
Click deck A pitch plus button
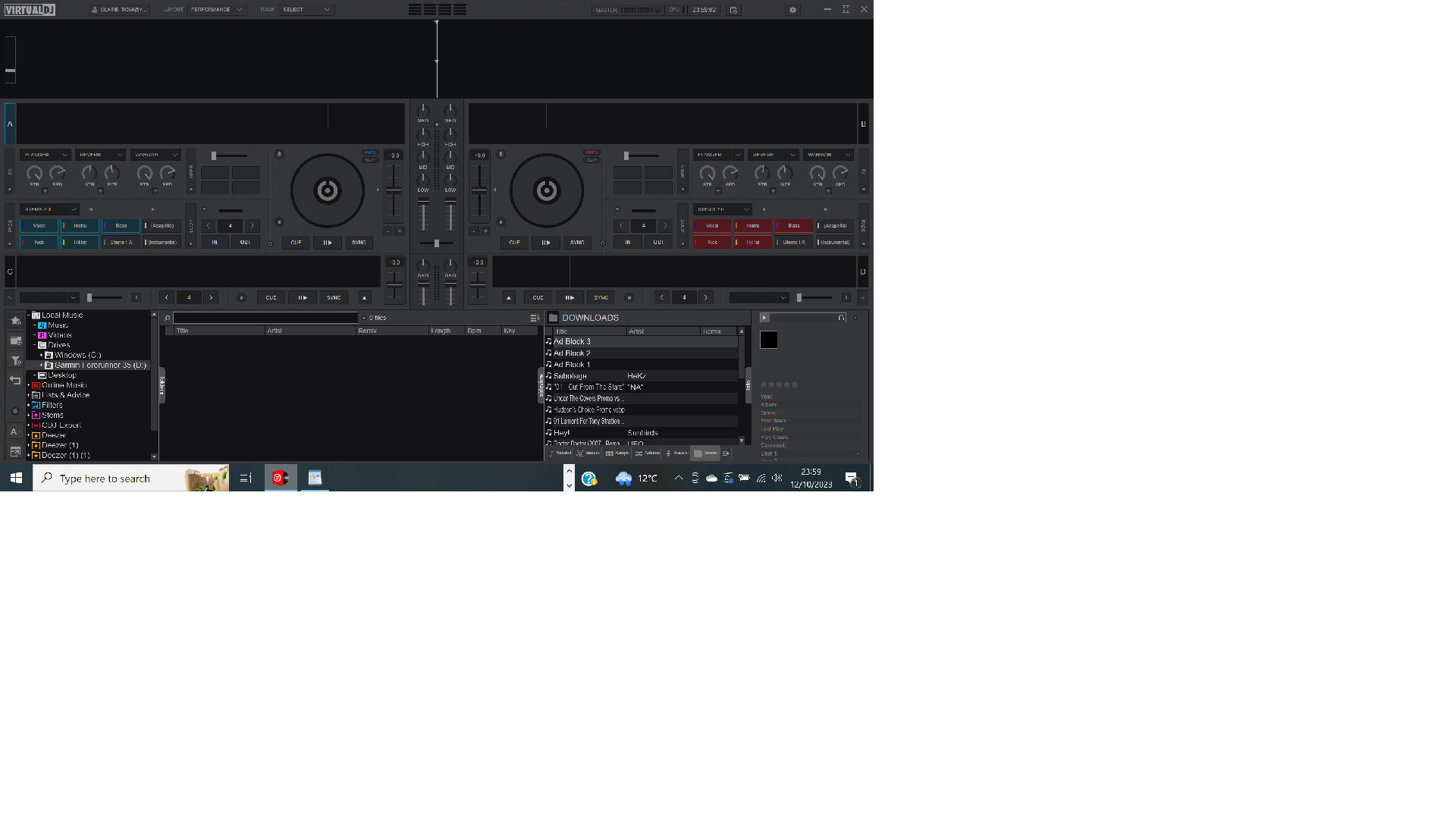point(400,231)
